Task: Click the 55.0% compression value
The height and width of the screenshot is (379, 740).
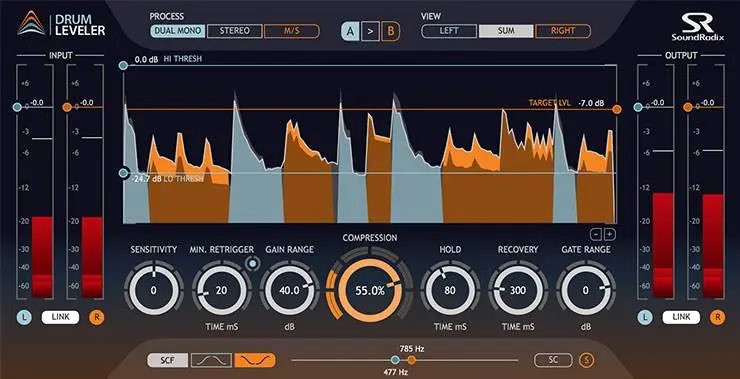Action: (370, 291)
